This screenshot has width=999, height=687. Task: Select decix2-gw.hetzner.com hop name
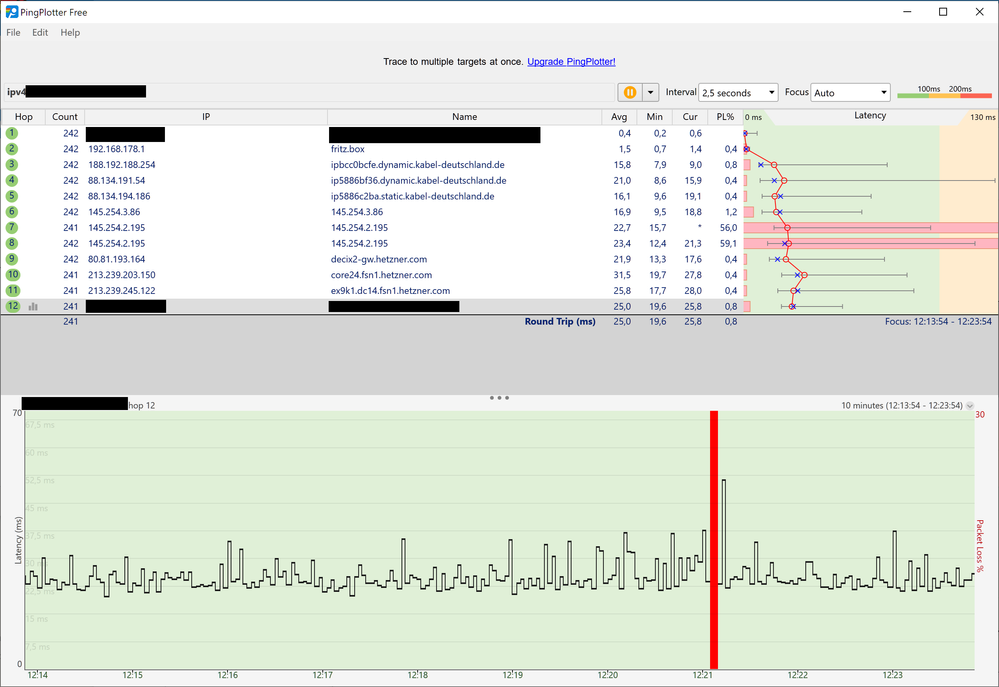[379, 259]
